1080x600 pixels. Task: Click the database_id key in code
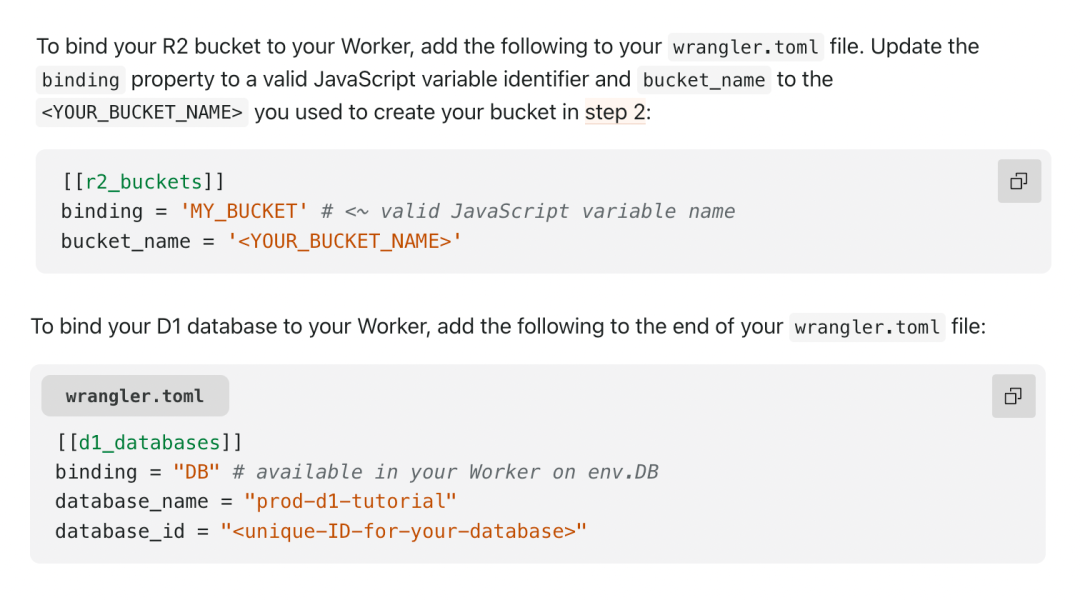120,532
